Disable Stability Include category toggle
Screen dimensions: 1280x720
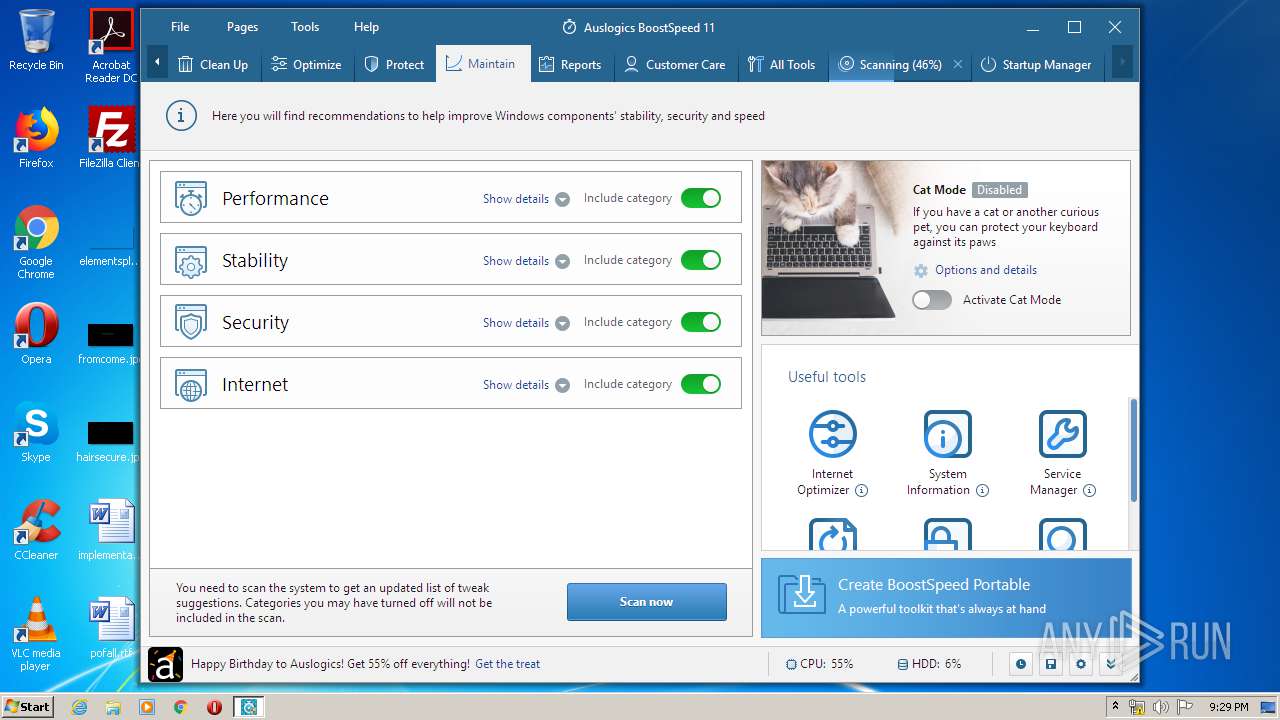[701, 260]
